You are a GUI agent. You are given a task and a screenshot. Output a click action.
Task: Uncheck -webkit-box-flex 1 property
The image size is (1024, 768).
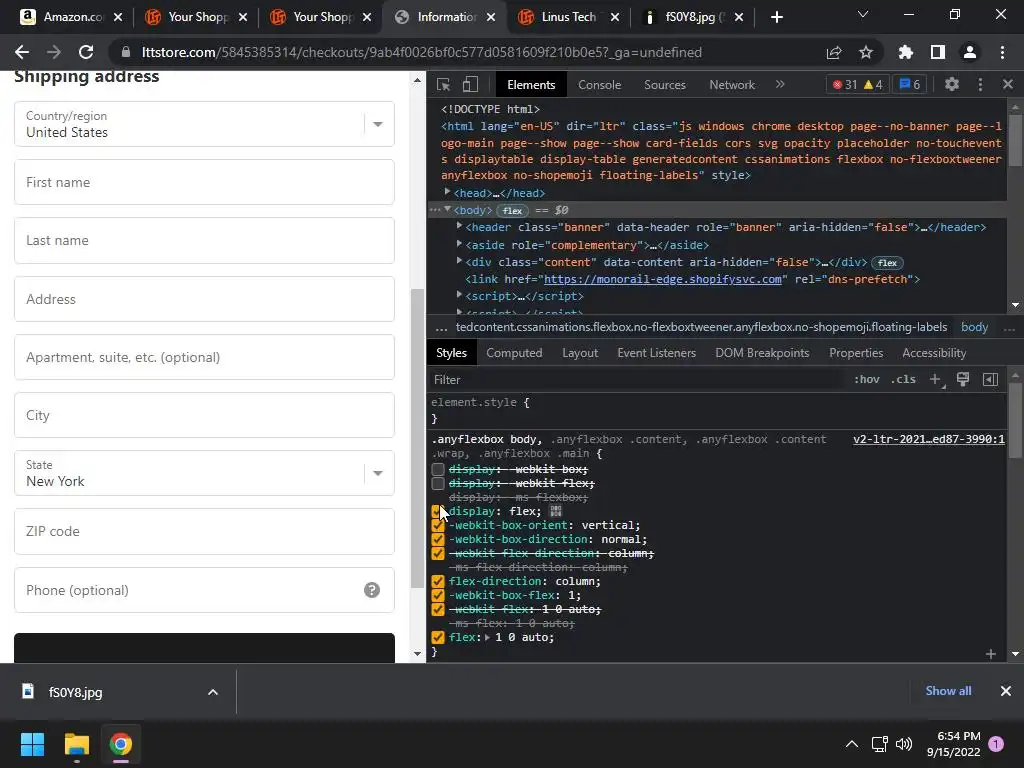coord(438,596)
